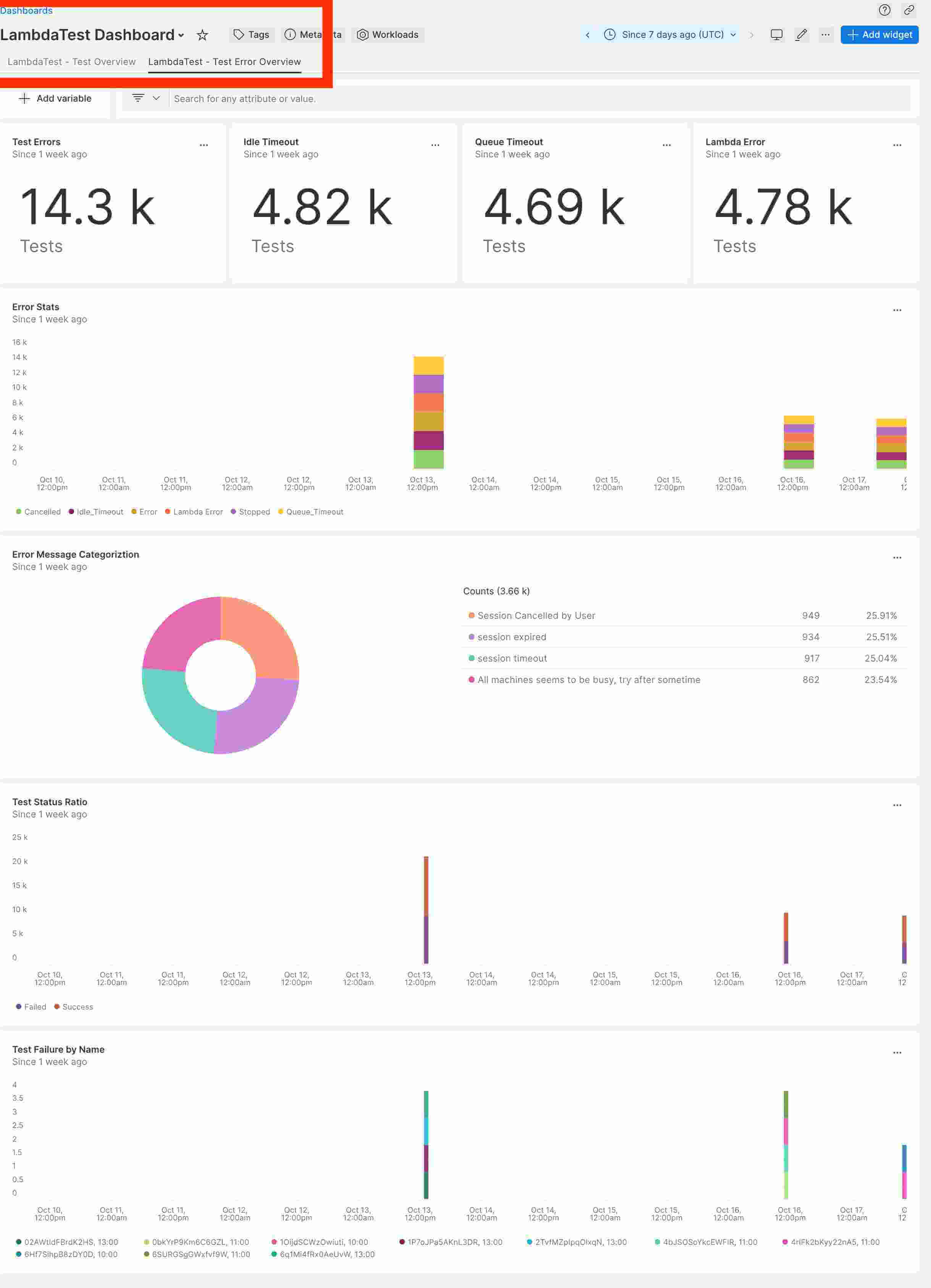
Task: Toggle 6q1Mi4fRx0AeUvW legend entry
Action: [x=323, y=1254]
